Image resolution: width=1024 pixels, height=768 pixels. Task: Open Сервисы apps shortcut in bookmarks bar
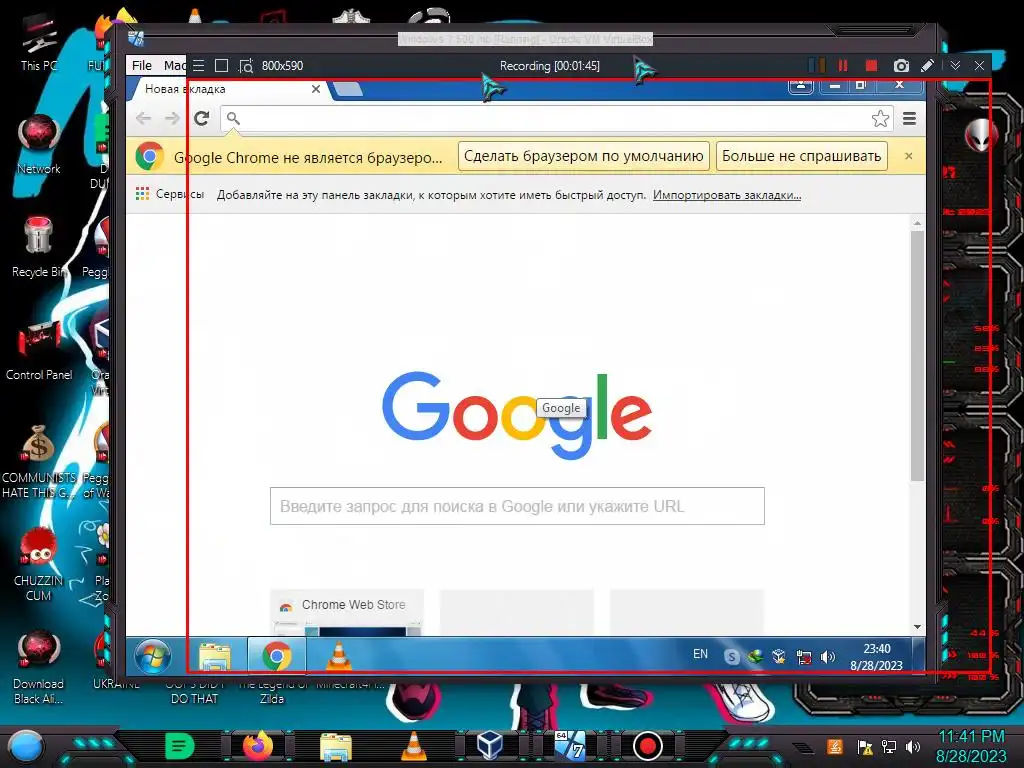(x=170, y=194)
